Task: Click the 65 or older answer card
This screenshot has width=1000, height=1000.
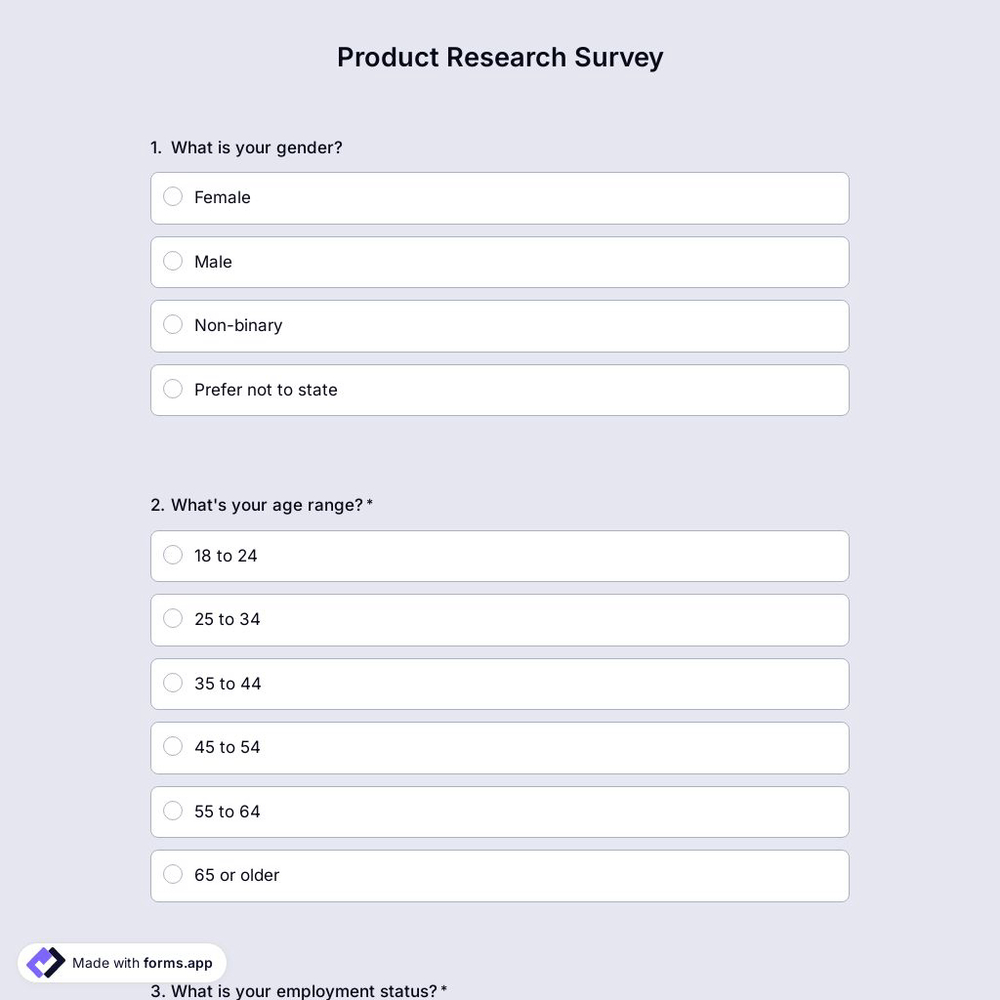Action: (x=500, y=875)
